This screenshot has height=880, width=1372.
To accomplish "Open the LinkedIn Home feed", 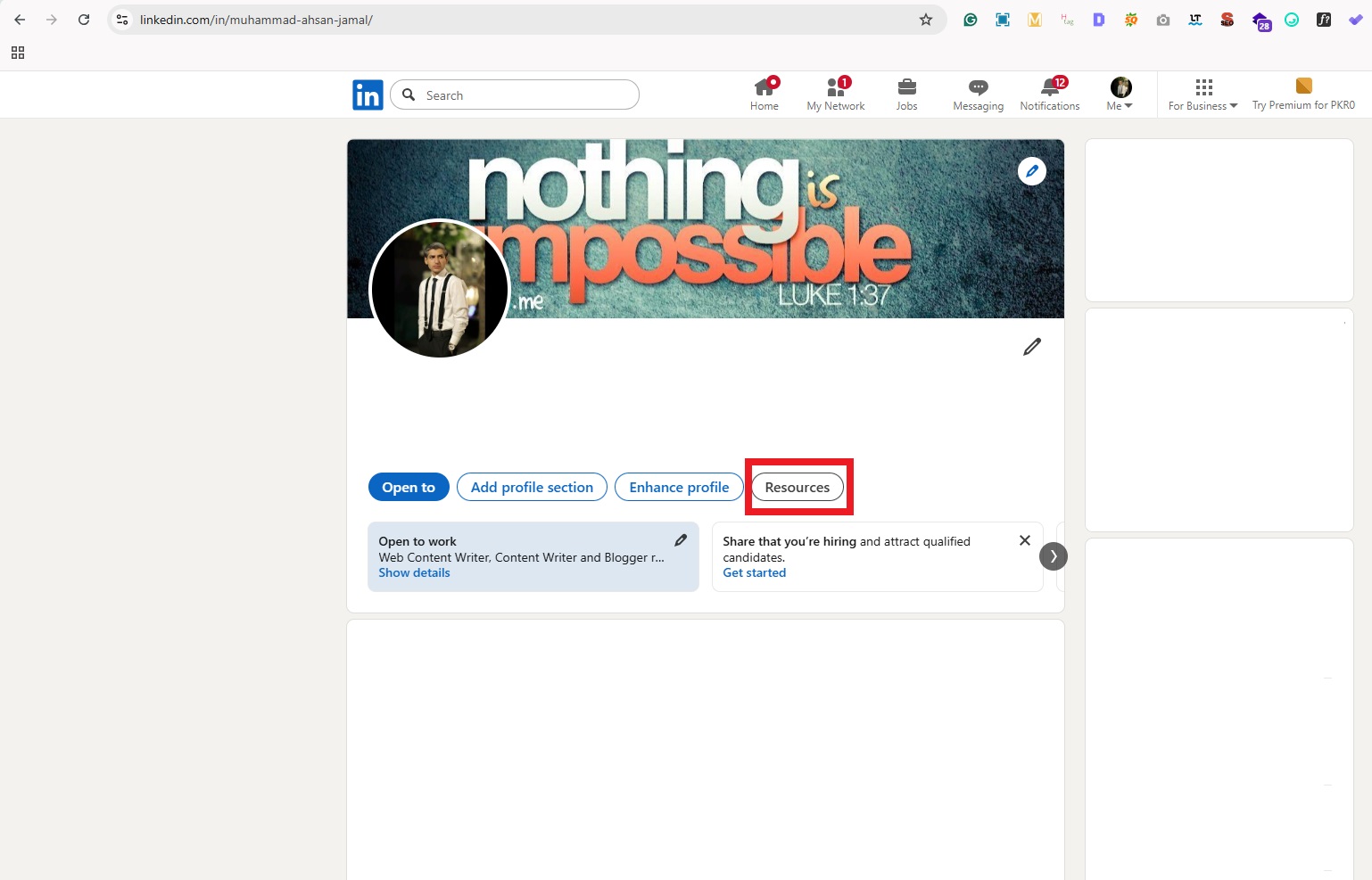I will tap(764, 94).
